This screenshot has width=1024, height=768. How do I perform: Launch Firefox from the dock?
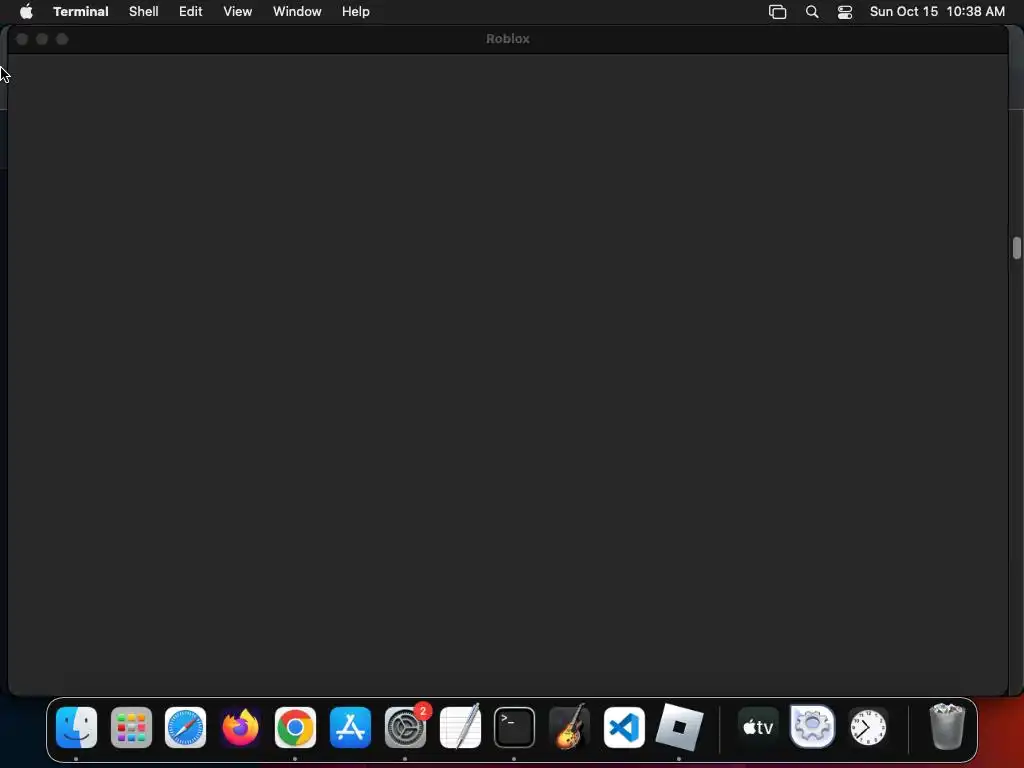[x=240, y=727]
